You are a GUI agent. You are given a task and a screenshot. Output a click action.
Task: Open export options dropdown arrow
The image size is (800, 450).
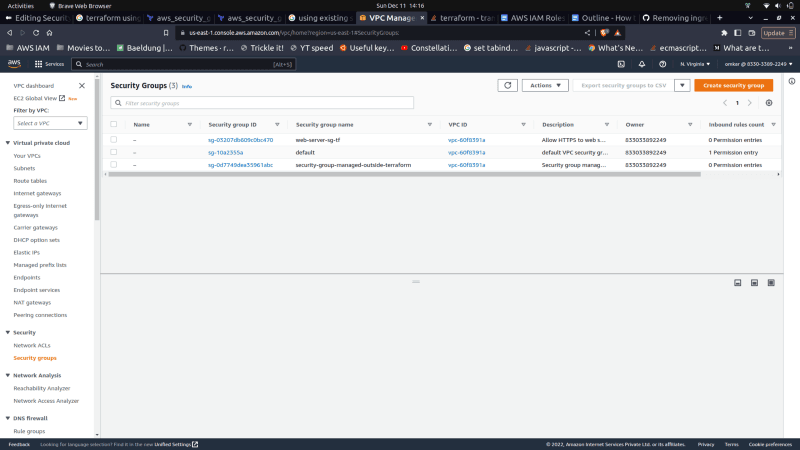tap(682, 85)
